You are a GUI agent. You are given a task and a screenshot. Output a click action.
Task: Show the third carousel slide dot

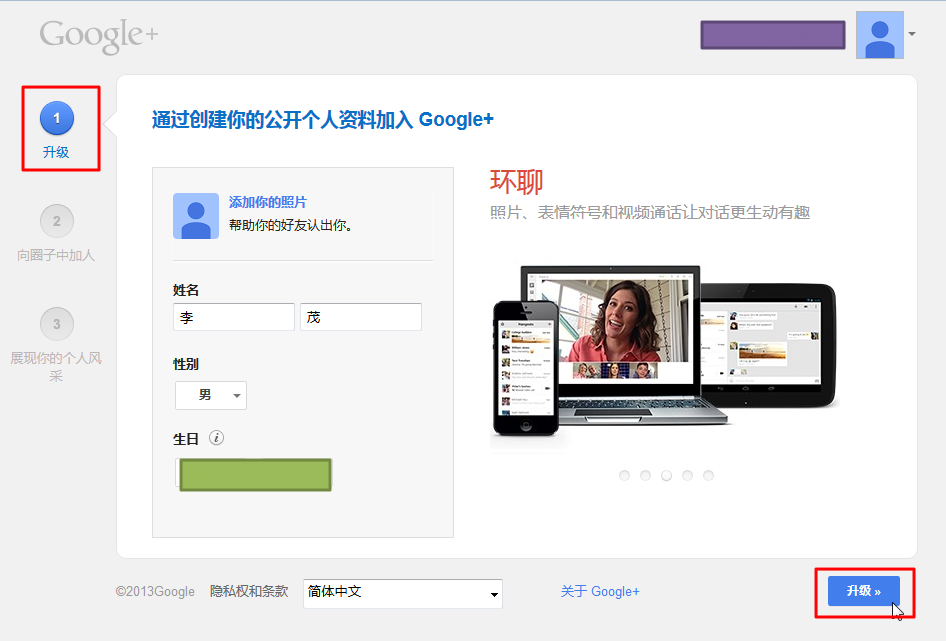click(x=667, y=476)
